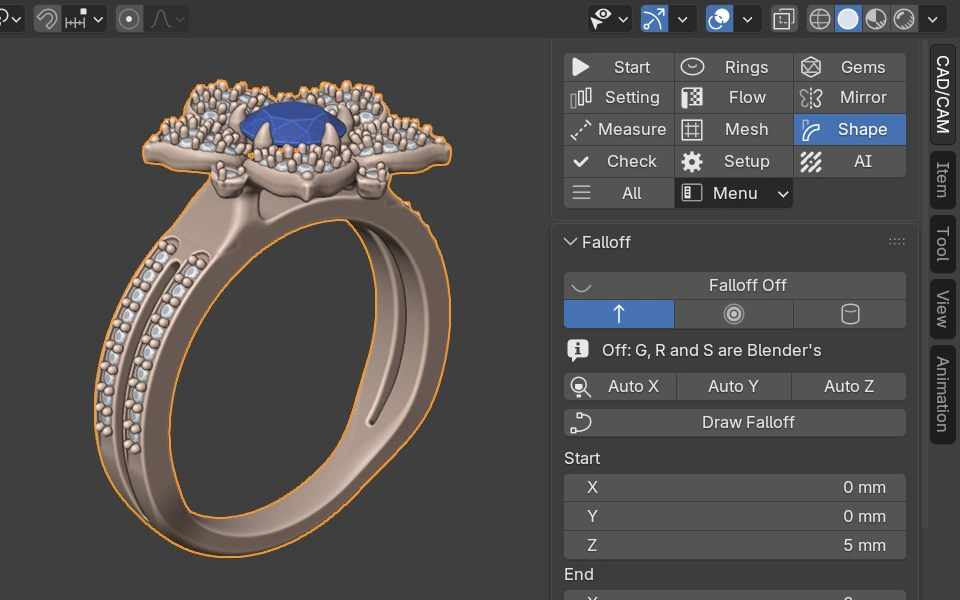The image size is (960, 600).
Task: Show All categories
Action: (618, 193)
